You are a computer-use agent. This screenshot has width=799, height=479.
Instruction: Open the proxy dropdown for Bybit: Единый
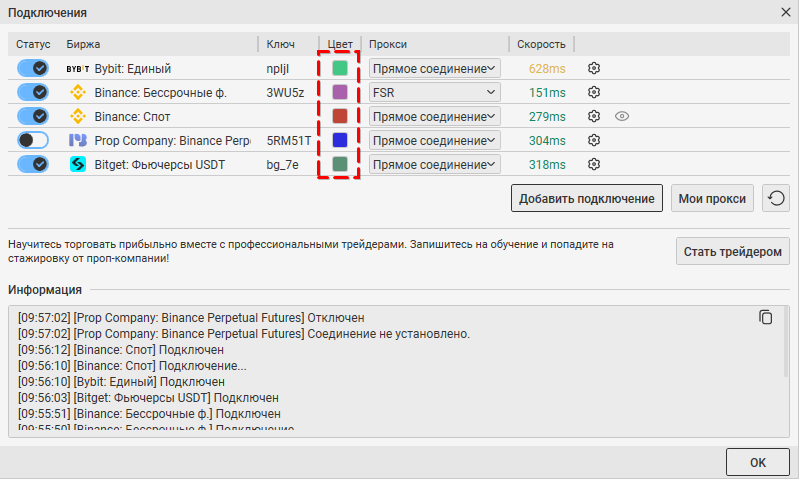pyautogui.click(x=435, y=68)
